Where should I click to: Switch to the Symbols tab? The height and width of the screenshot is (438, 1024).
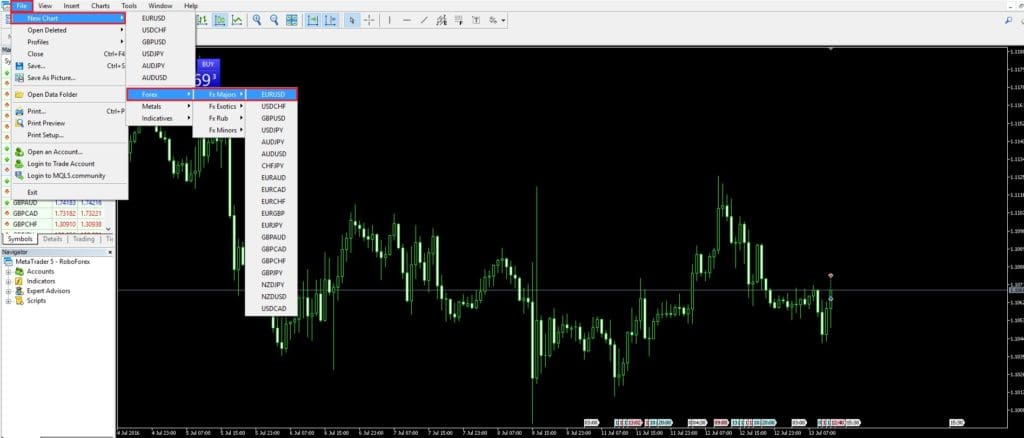click(x=20, y=239)
